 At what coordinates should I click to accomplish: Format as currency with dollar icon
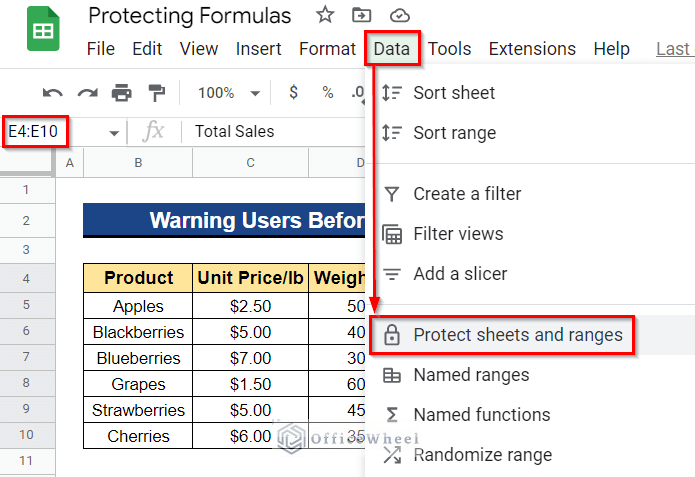[x=293, y=92]
